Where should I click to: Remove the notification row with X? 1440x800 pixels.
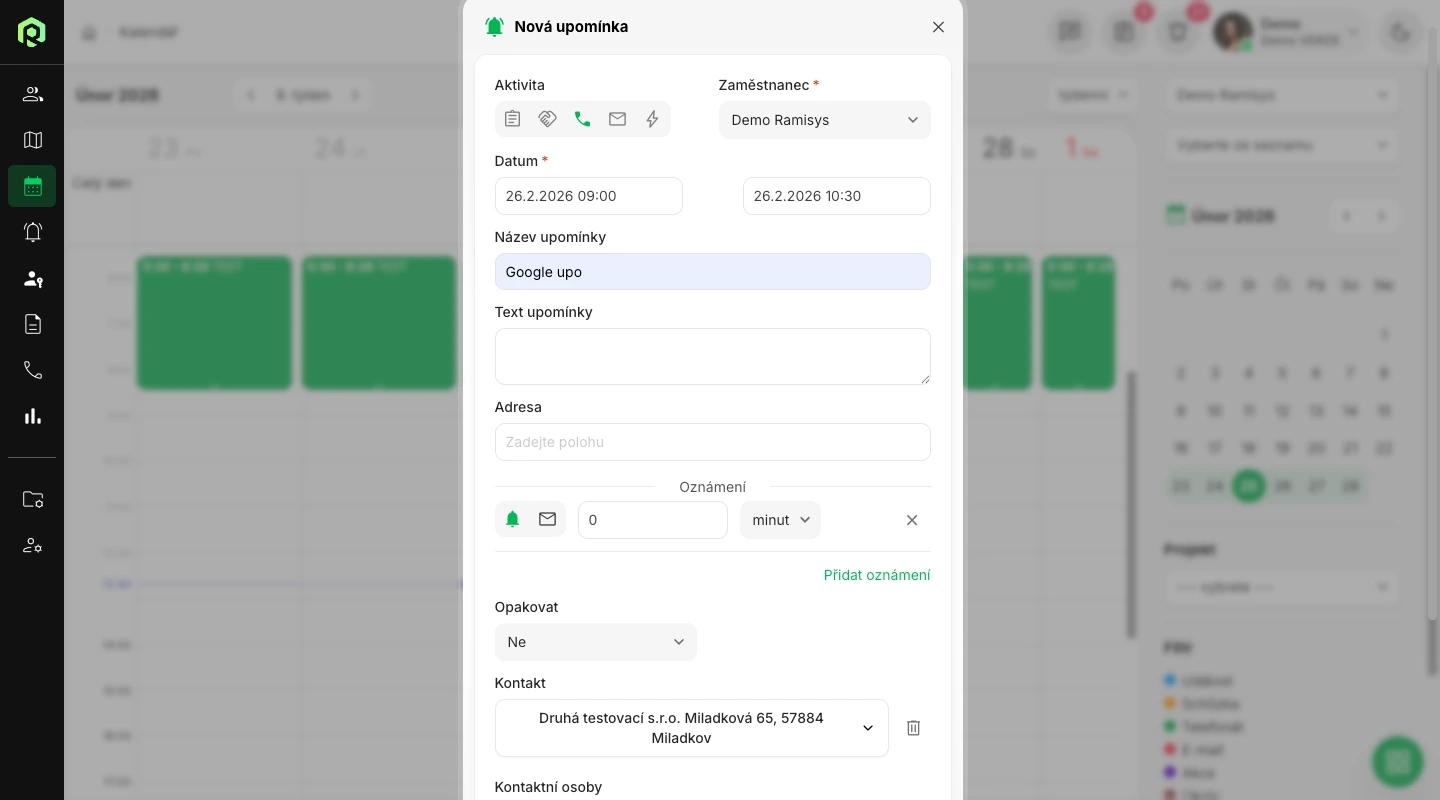911,520
